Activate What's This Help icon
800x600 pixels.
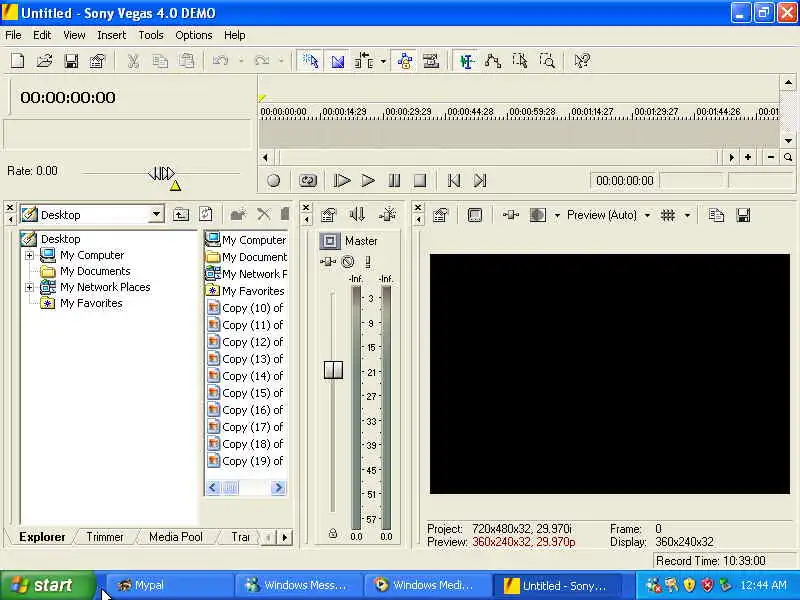click(582, 61)
